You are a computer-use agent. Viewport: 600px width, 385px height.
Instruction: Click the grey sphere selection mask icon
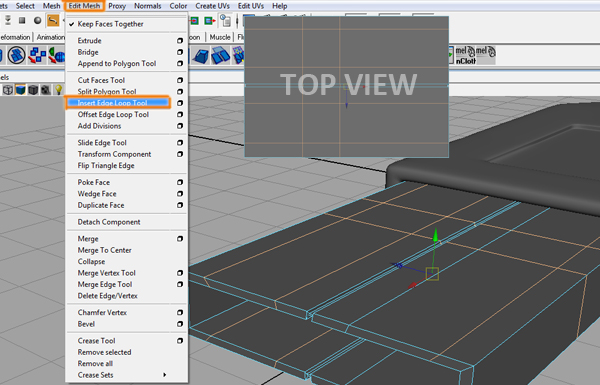[38, 20]
